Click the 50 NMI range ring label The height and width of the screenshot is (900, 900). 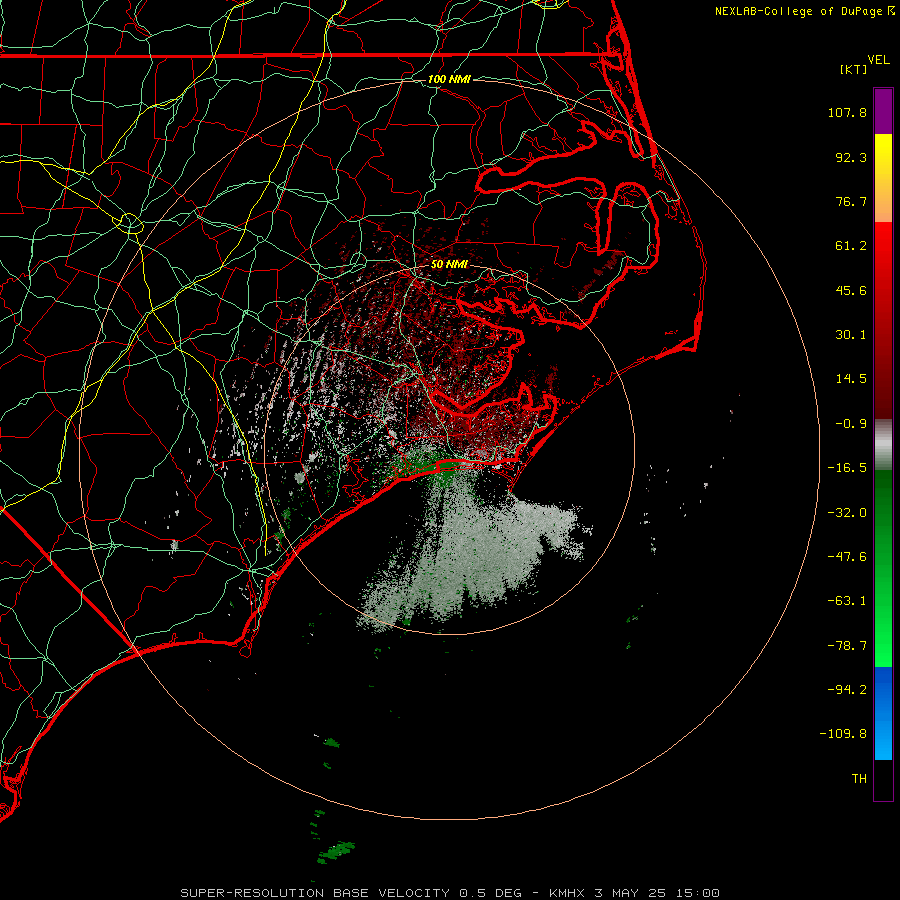pyautogui.click(x=449, y=264)
